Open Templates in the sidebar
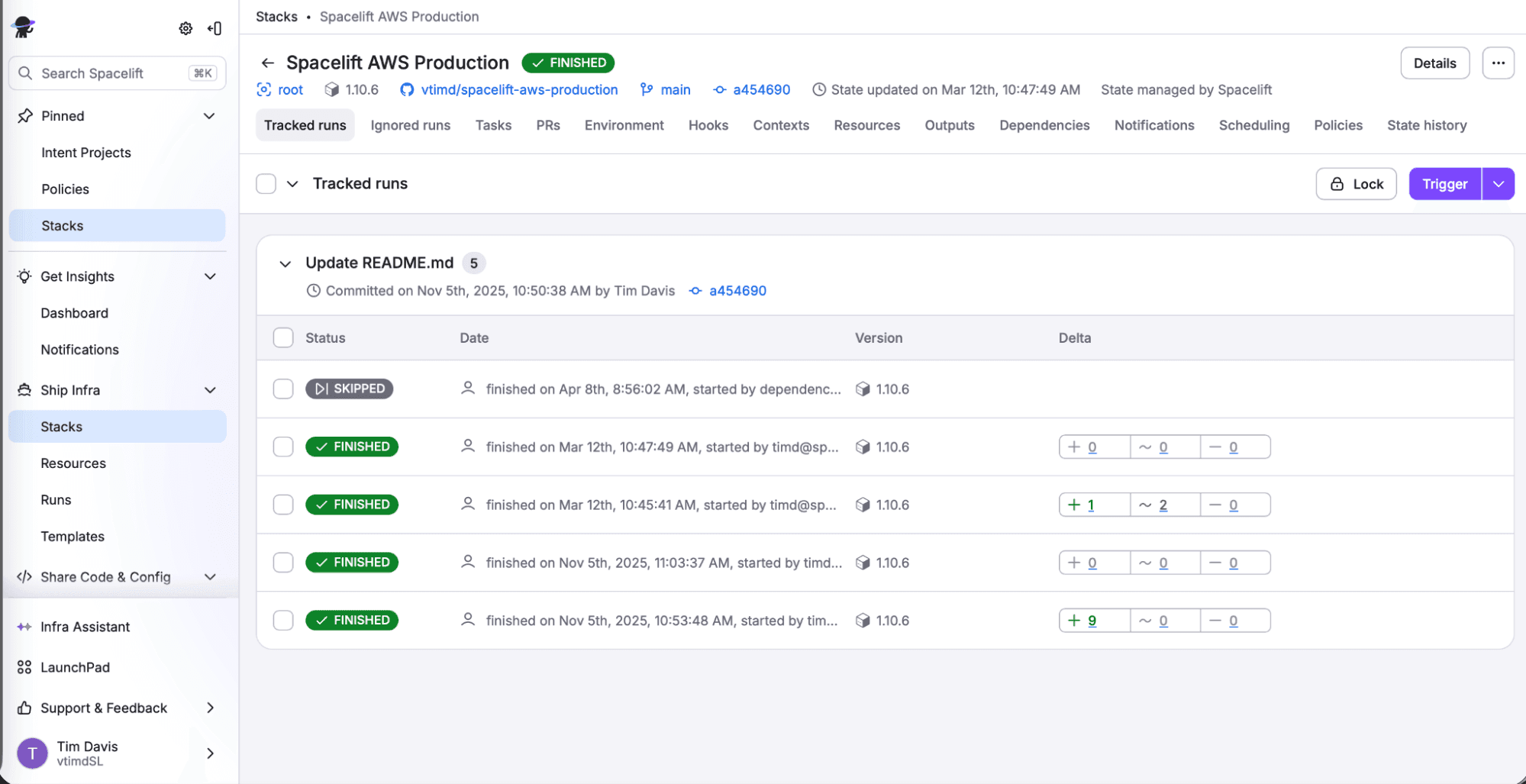 [x=73, y=537]
